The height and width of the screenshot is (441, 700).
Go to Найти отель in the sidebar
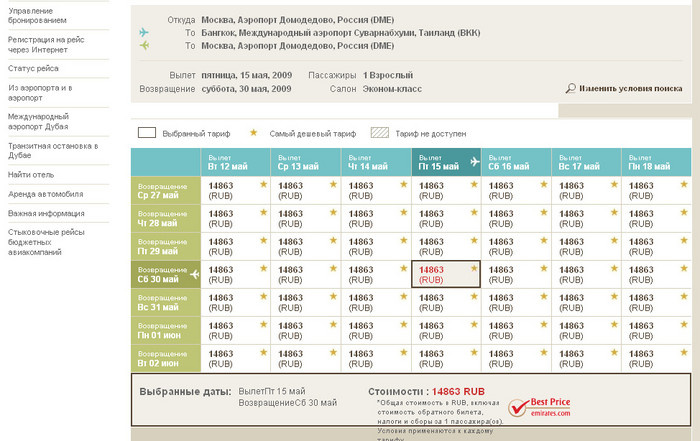(31, 175)
